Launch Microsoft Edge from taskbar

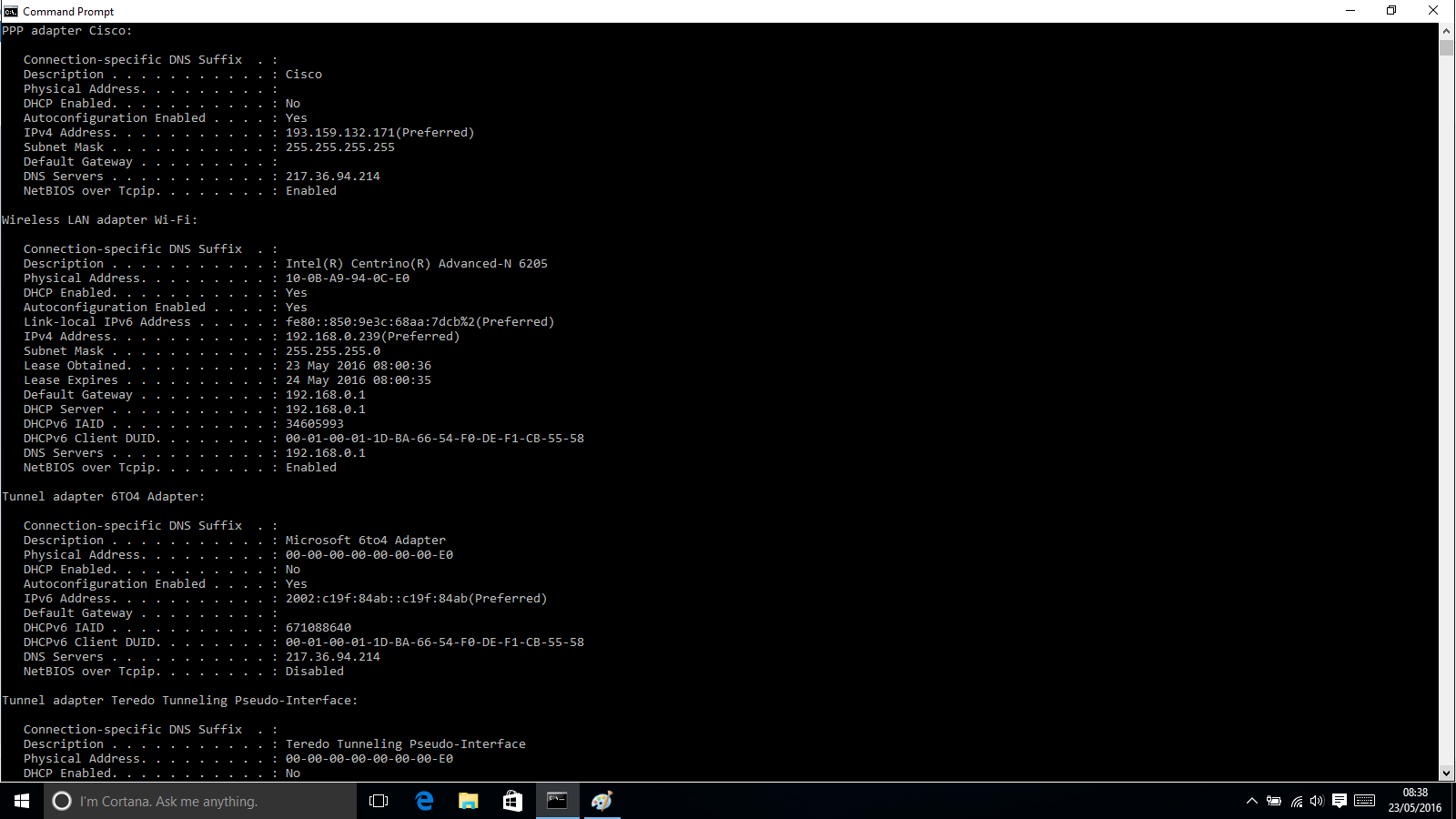click(424, 801)
